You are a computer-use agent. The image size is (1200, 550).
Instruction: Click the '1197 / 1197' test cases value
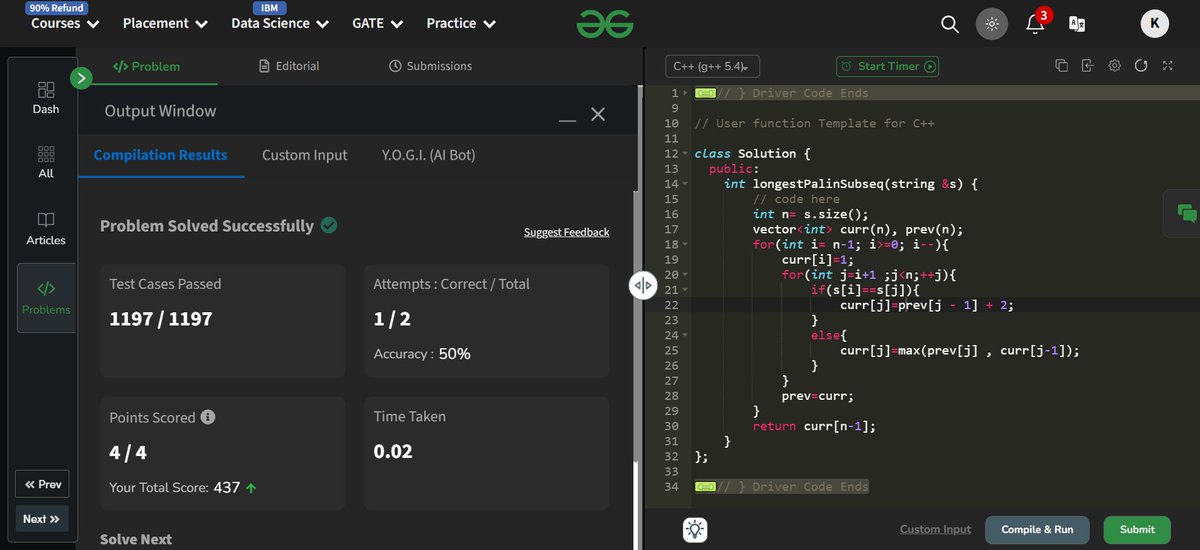[161, 319]
